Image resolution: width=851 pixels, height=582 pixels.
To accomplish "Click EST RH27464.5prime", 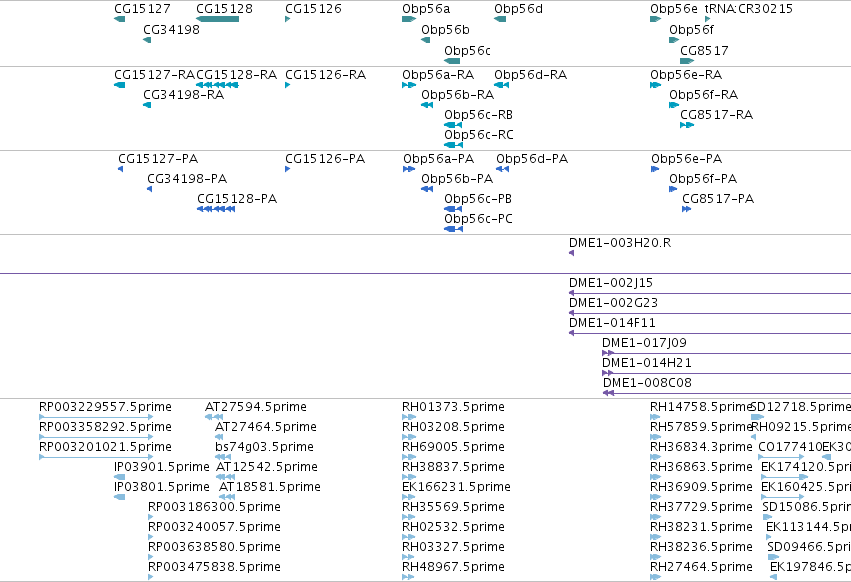I will (x=701, y=567).
